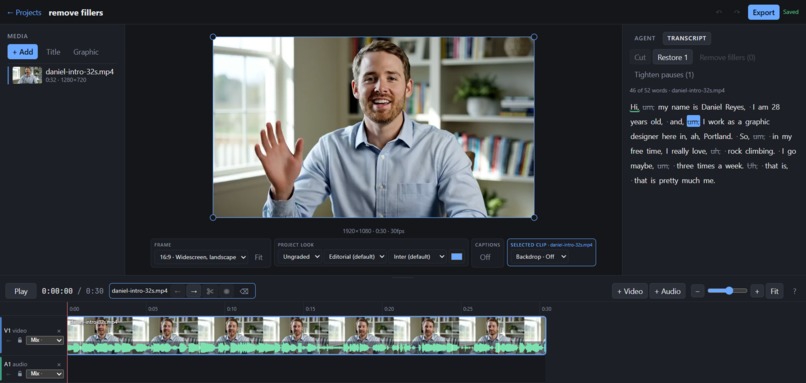Viewport: 806px width, 383px height.
Task: Open the Title media tab
Action: tap(53, 52)
